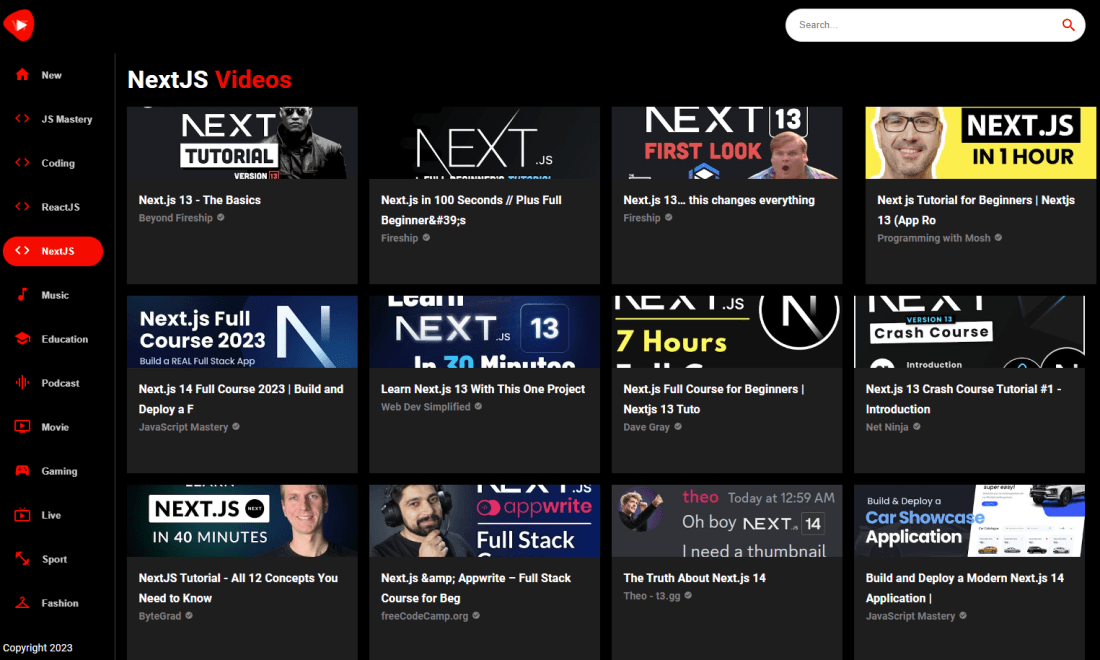Click the Fashion hanger icon

[x=22, y=602]
